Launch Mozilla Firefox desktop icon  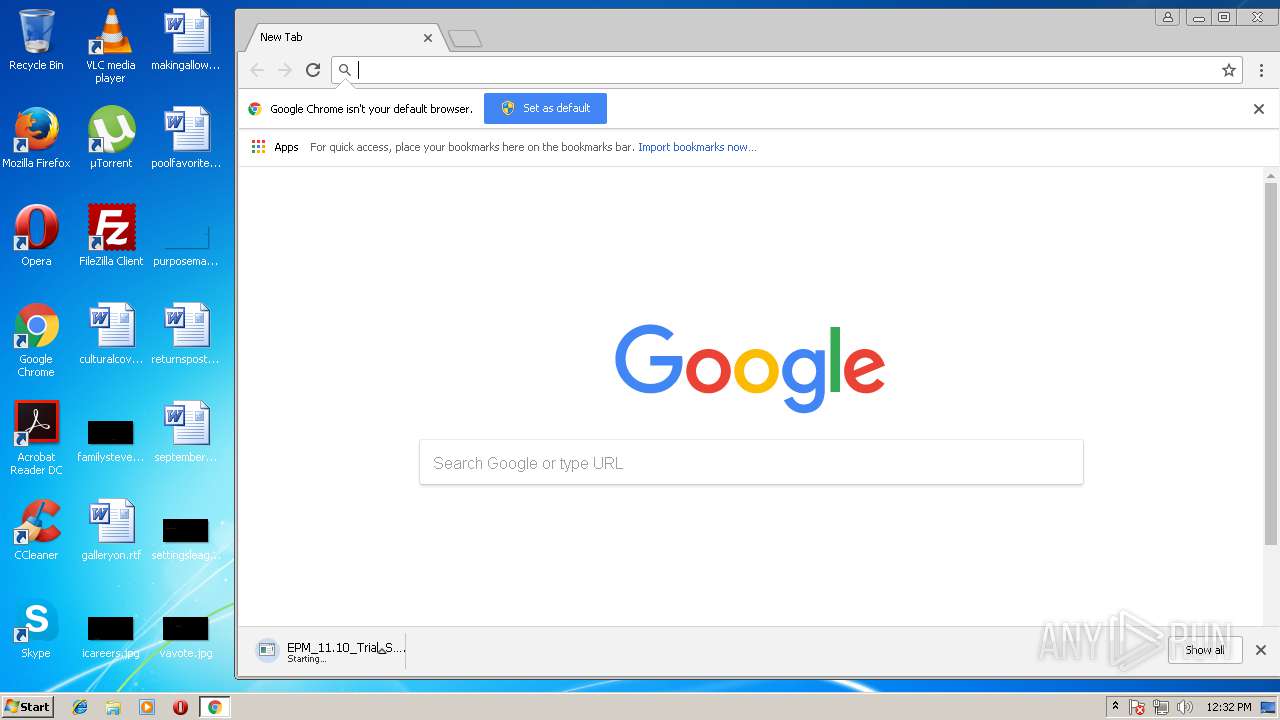pyautogui.click(x=36, y=138)
